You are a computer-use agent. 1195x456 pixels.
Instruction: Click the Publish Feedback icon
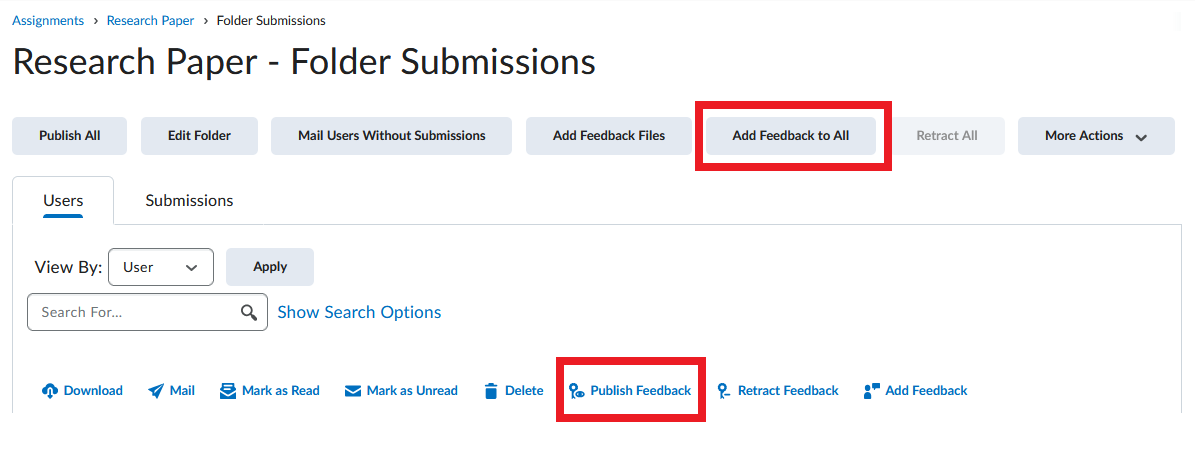coord(577,391)
